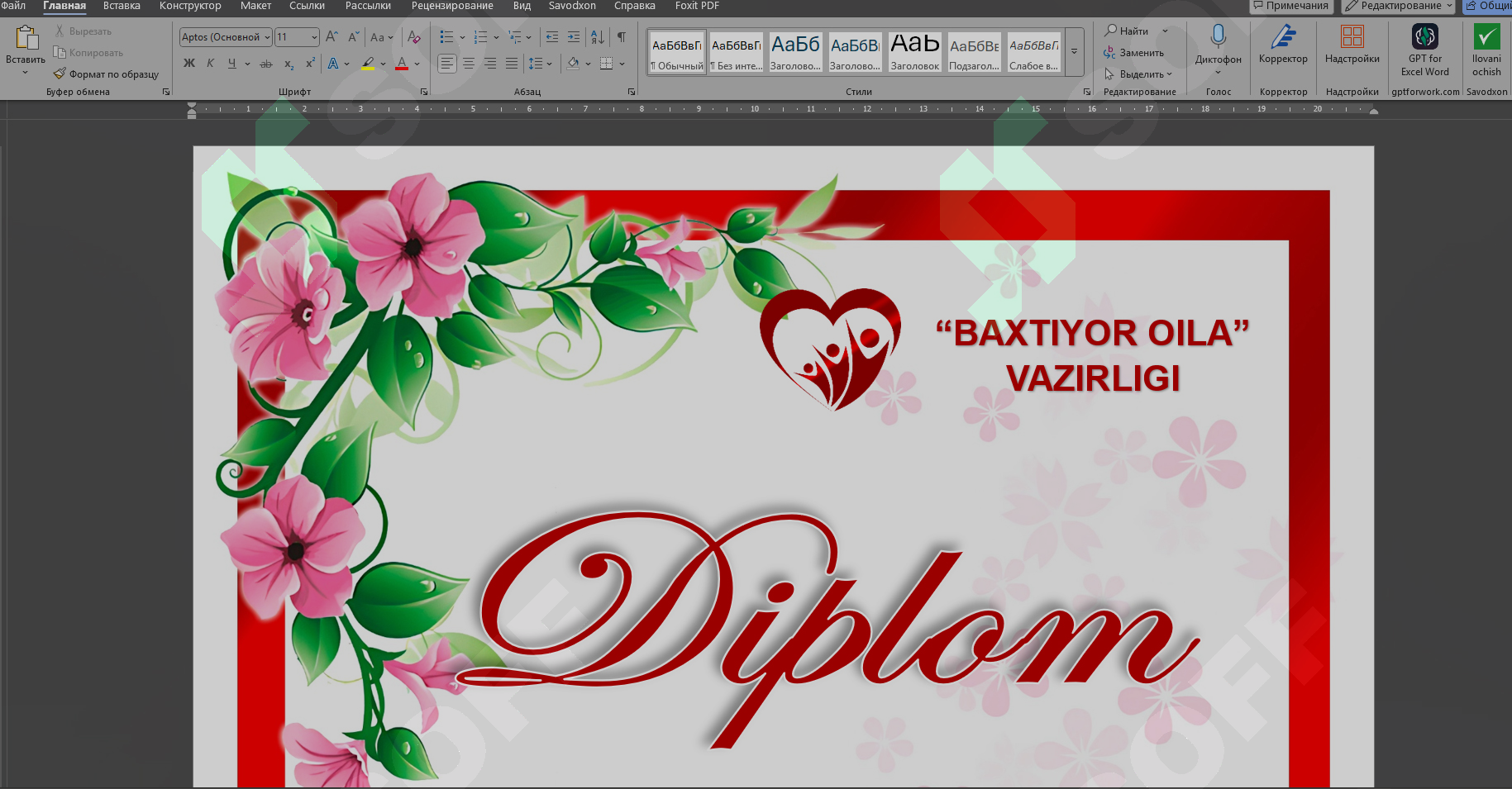1512x789 pixels.
Task: Decrease paragraph indent
Action: tap(551, 37)
